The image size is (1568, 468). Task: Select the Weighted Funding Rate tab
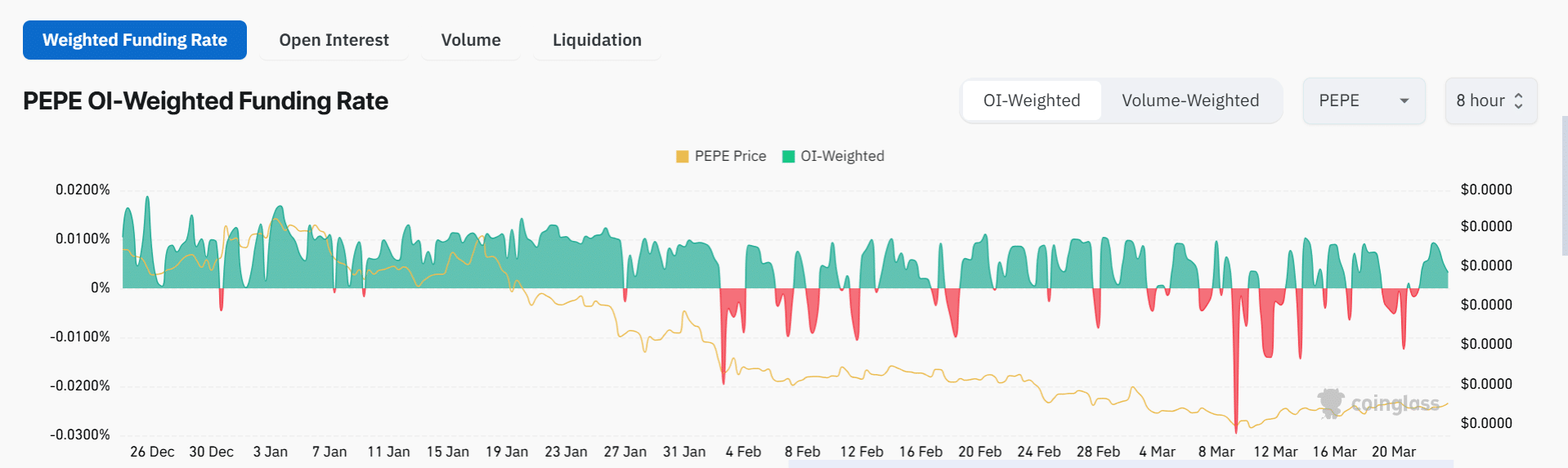(x=135, y=40)
